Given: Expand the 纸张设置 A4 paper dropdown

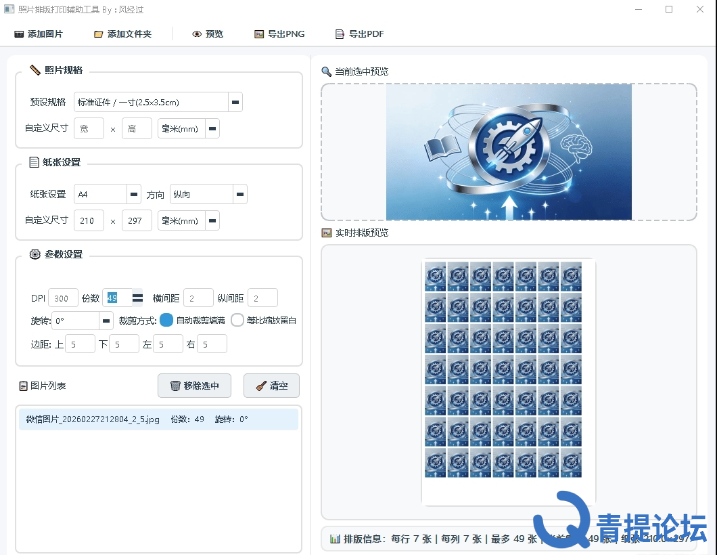Looking at the screenshot, I should point(133,194).
